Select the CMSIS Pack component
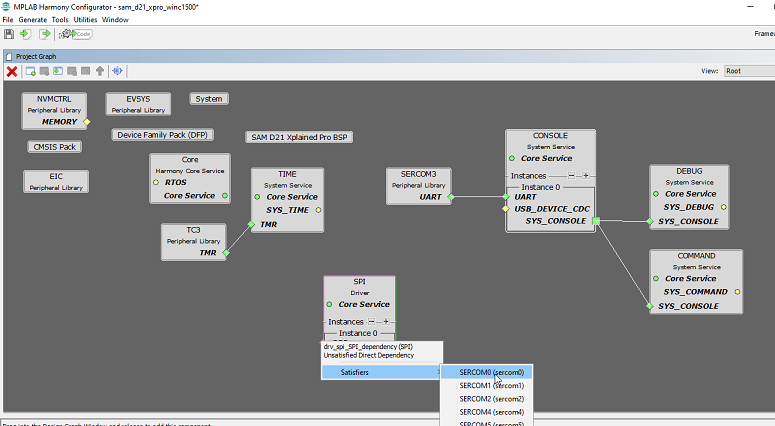 click(x=54, y=147)
